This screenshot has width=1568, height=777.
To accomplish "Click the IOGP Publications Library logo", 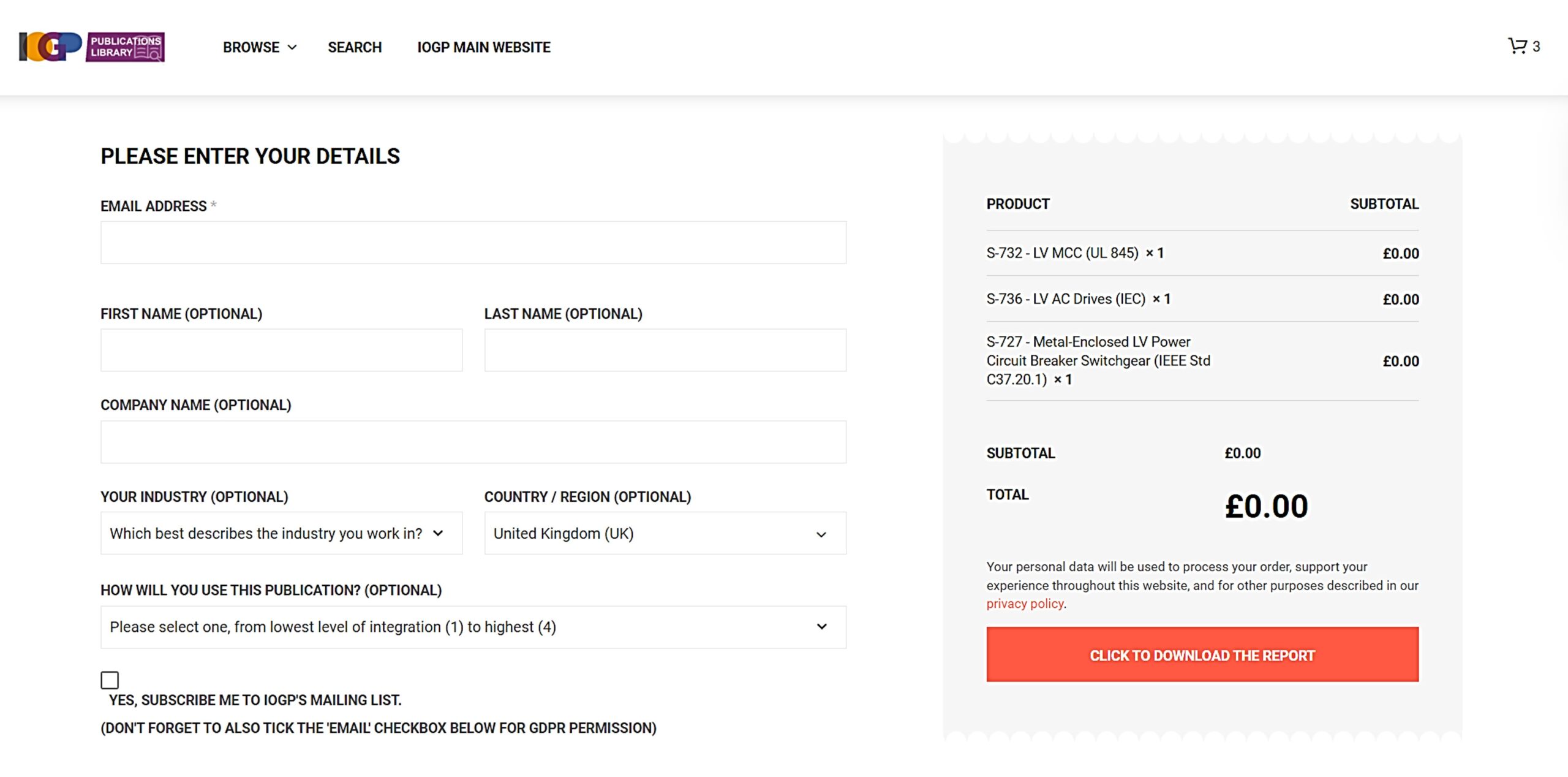I will coord(92,47).
